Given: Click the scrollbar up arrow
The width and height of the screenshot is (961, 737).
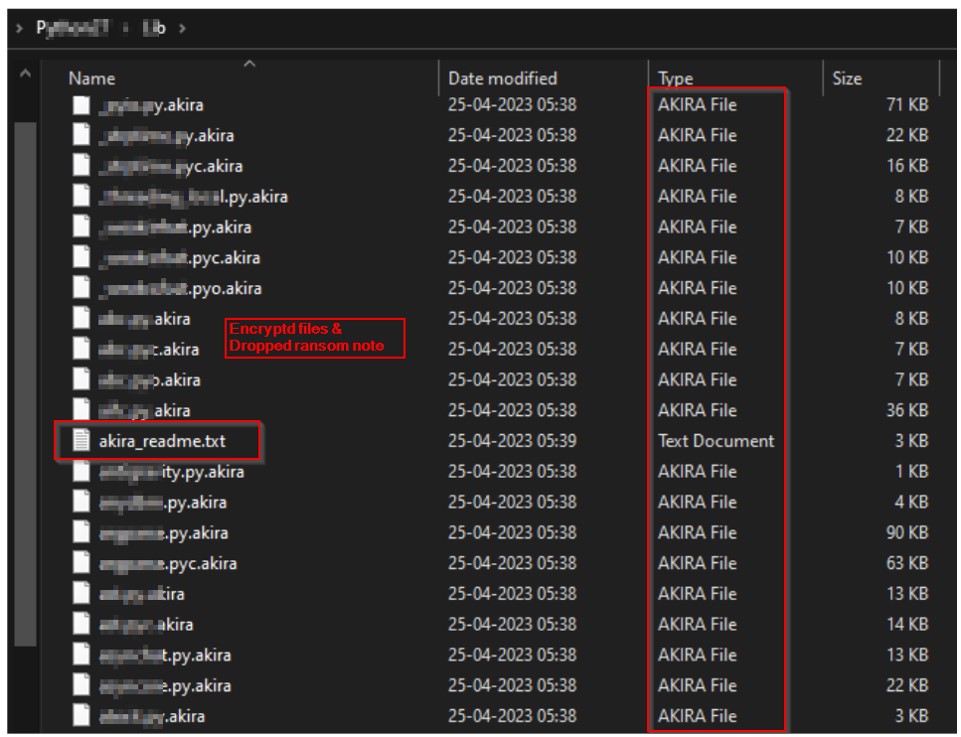Looking at the screenshot, I should [25, 74].
